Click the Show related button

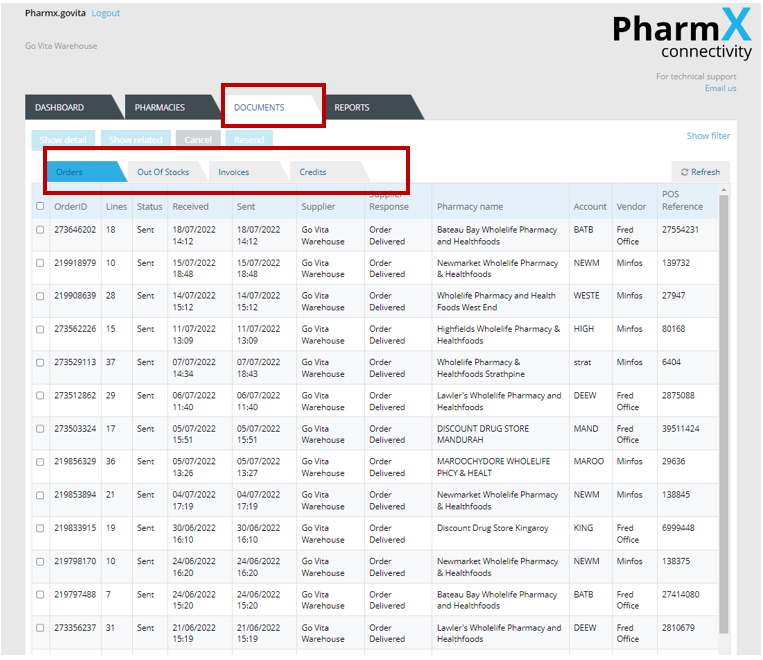coord(136,140)
